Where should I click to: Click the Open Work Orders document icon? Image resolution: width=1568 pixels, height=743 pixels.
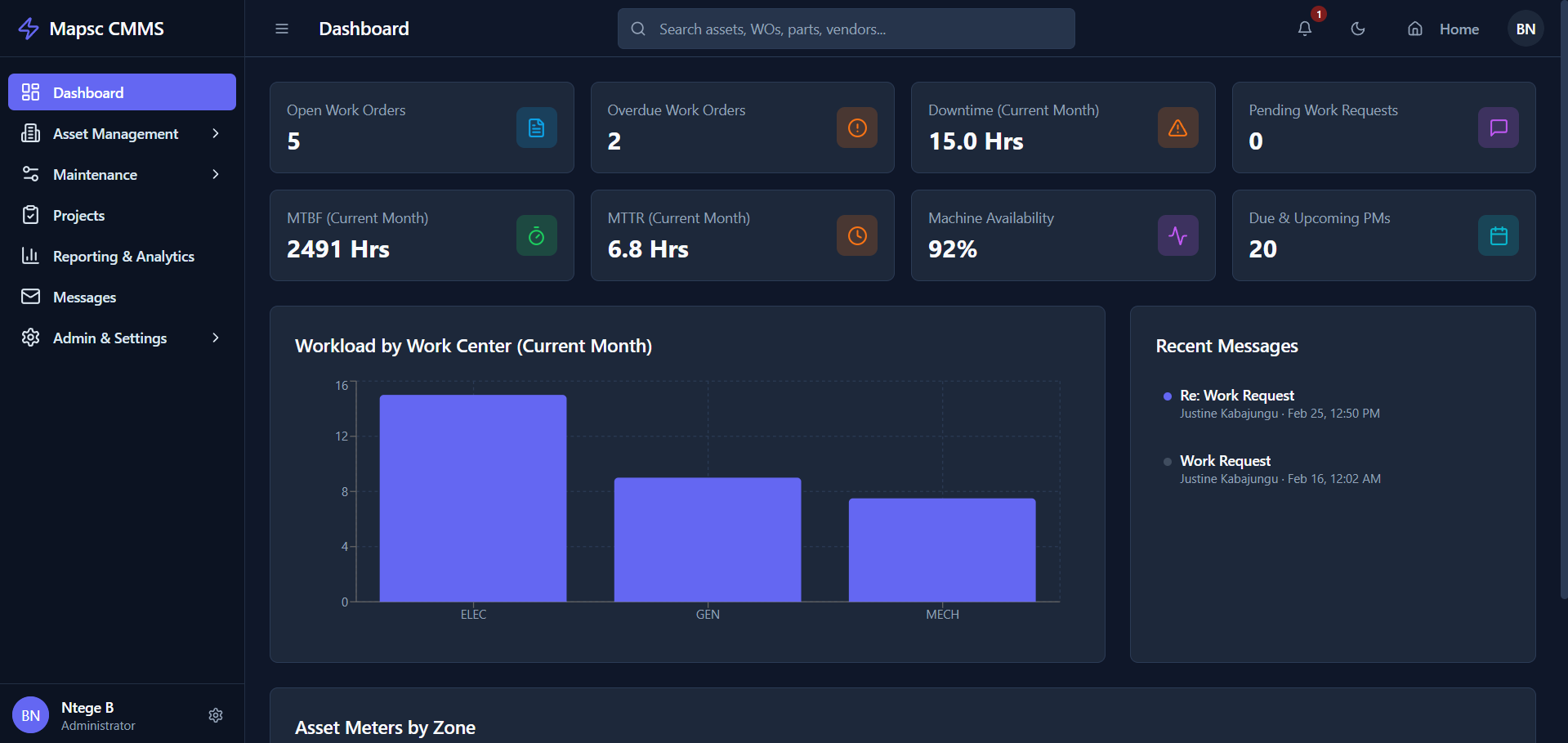point(537,128)
